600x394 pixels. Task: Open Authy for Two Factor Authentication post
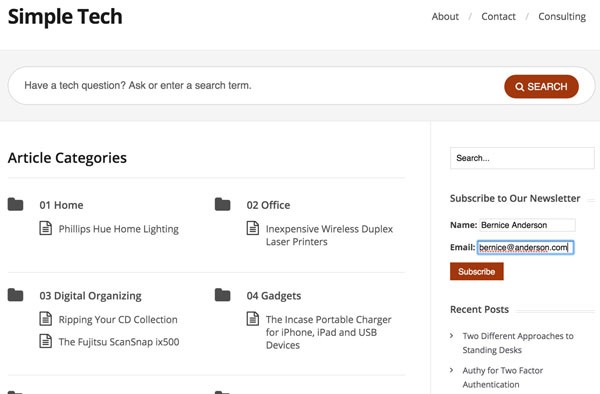[502, 377]
